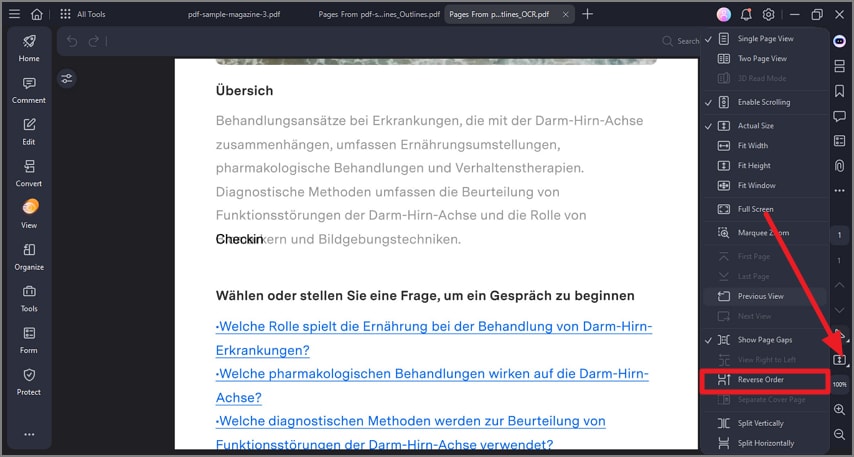854x457 pixels.
Task: Open All Tools grid menu
Action: pyautogui.click(x=82, y=14)
